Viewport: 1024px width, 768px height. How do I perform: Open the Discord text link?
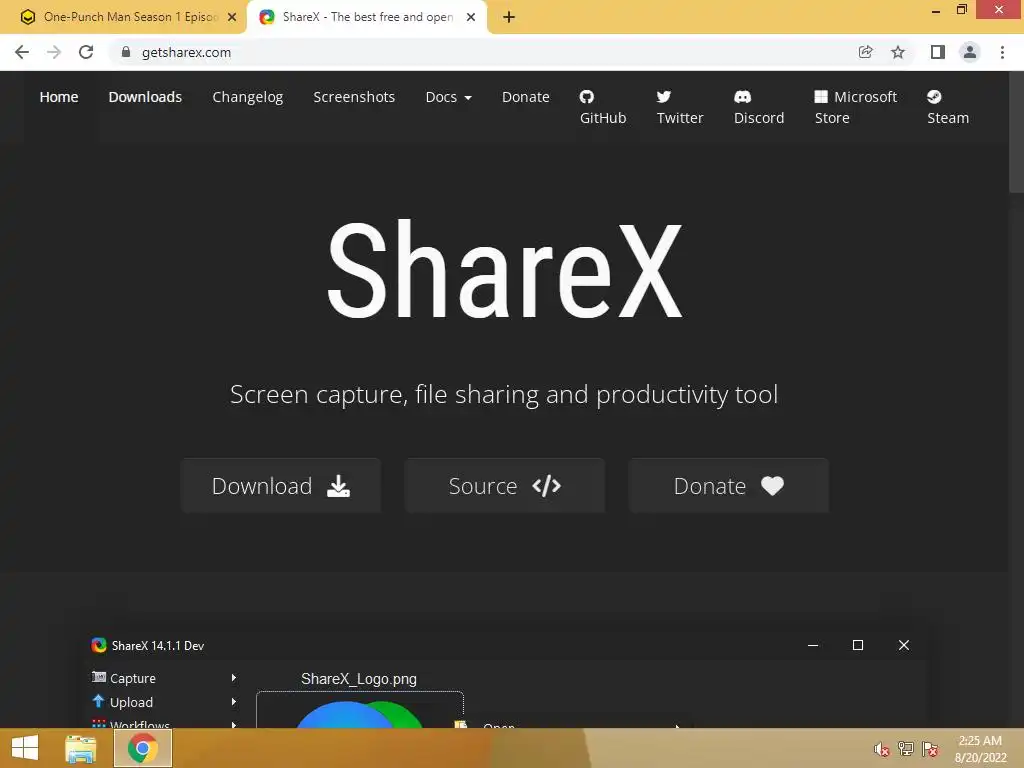(759, 118)
